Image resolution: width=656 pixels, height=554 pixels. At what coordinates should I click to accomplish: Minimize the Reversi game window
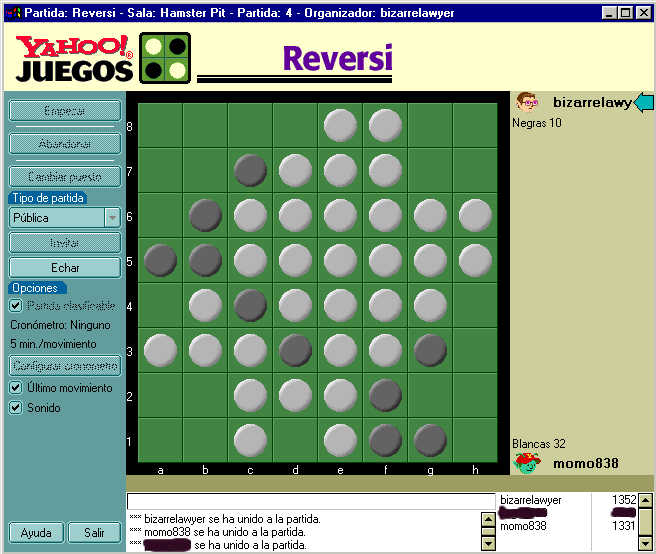coord(609,13)
